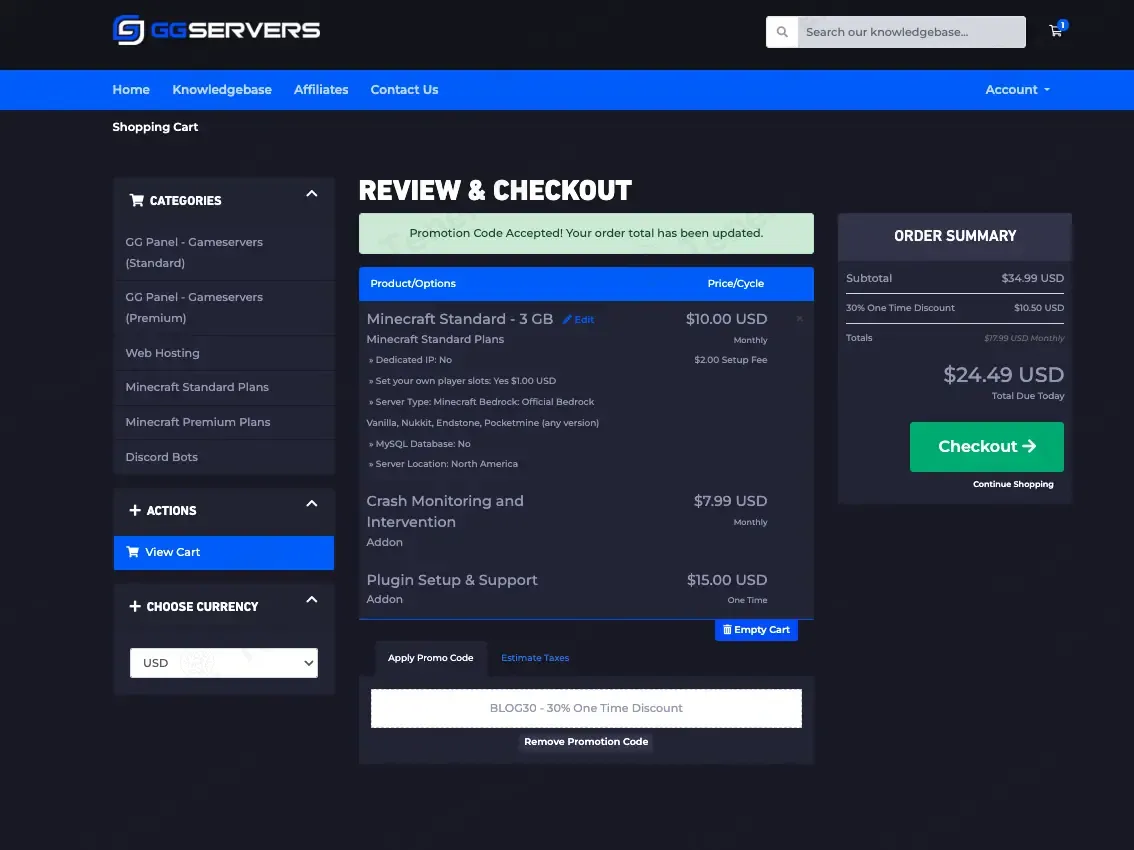Collapse the Categories panel chevron
Image resolution: width=1134 pixels, height=850 pixels.
click(312, 194)
